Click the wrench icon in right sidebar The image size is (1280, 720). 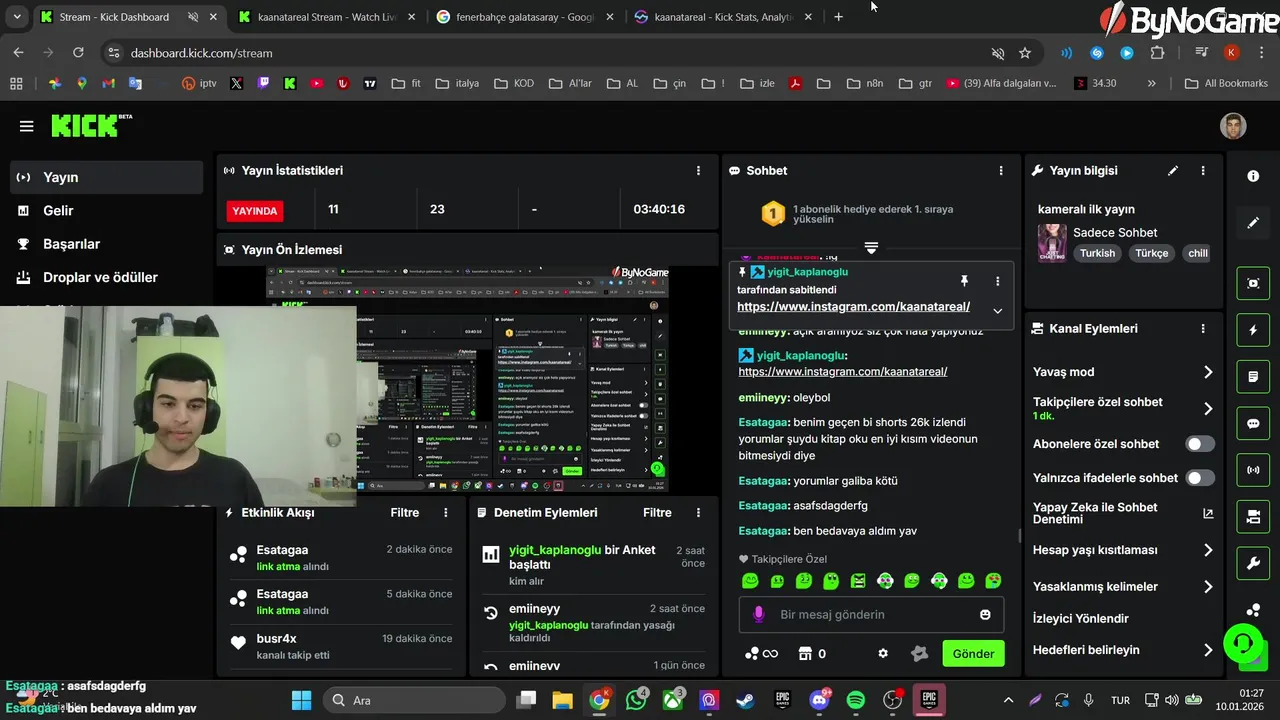(1253, 563)
